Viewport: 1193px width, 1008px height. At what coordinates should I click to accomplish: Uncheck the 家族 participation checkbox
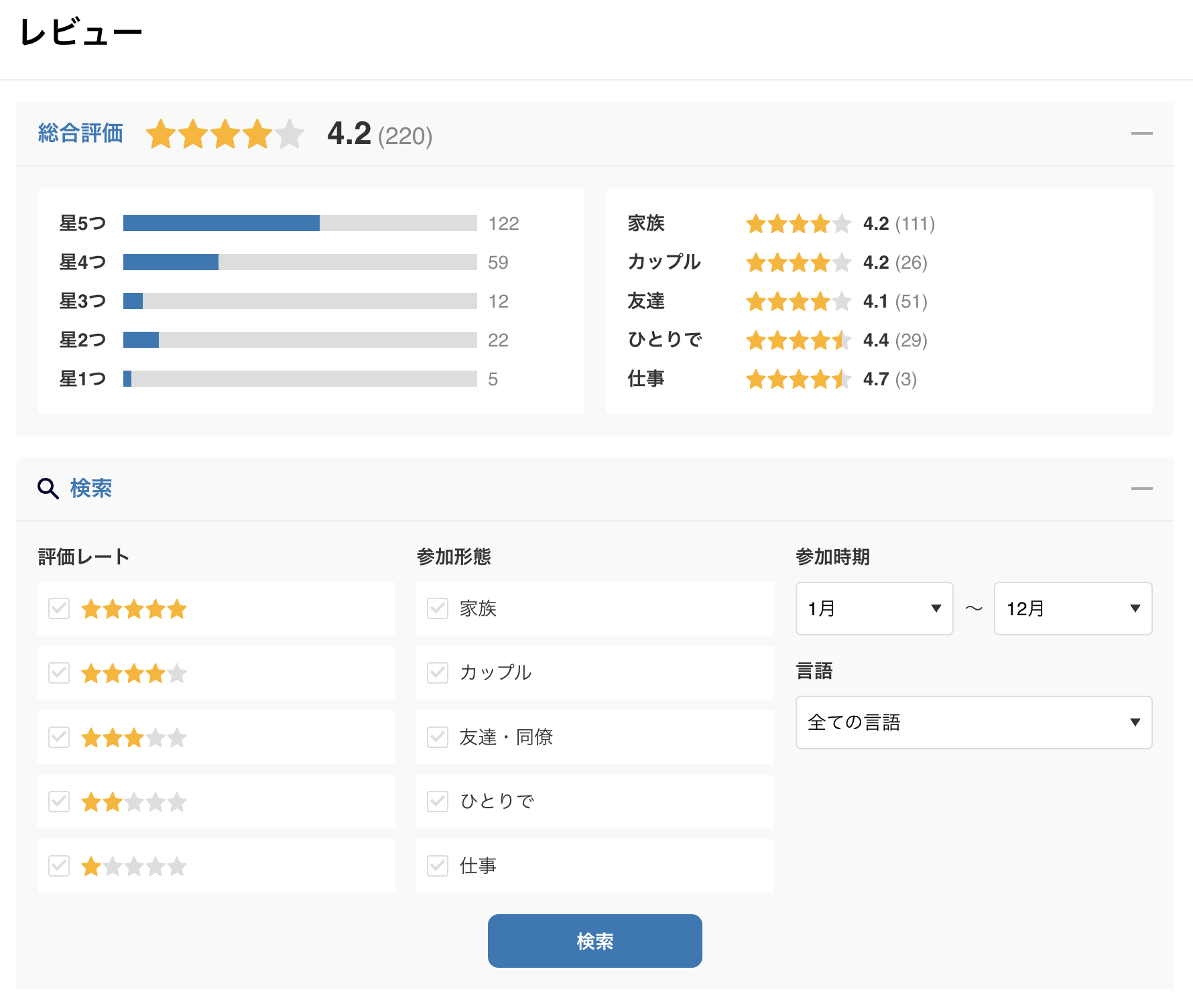pyautogui.click(x=438, y=609)
